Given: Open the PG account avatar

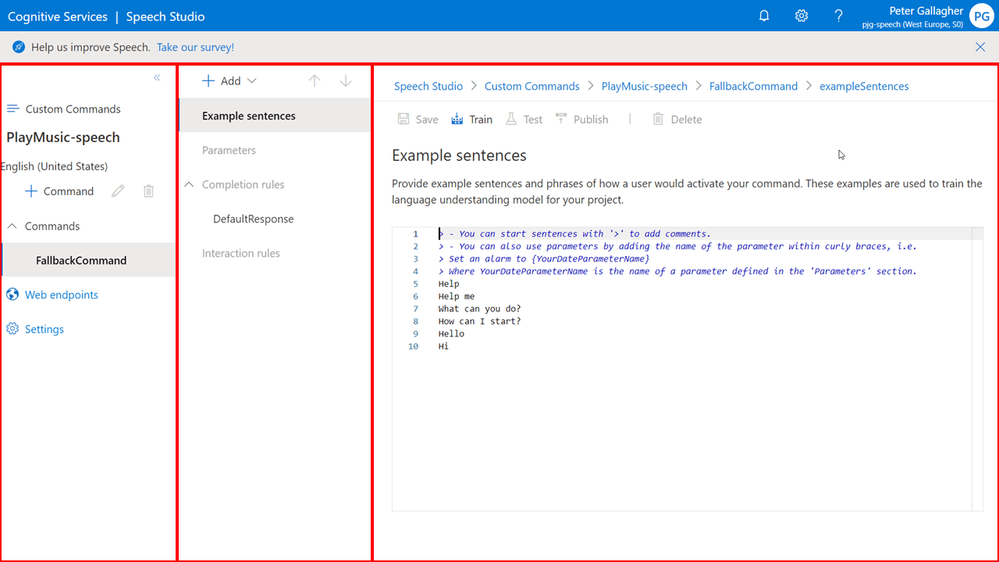Looking at the screenshot, I should [x=982, y=16].
